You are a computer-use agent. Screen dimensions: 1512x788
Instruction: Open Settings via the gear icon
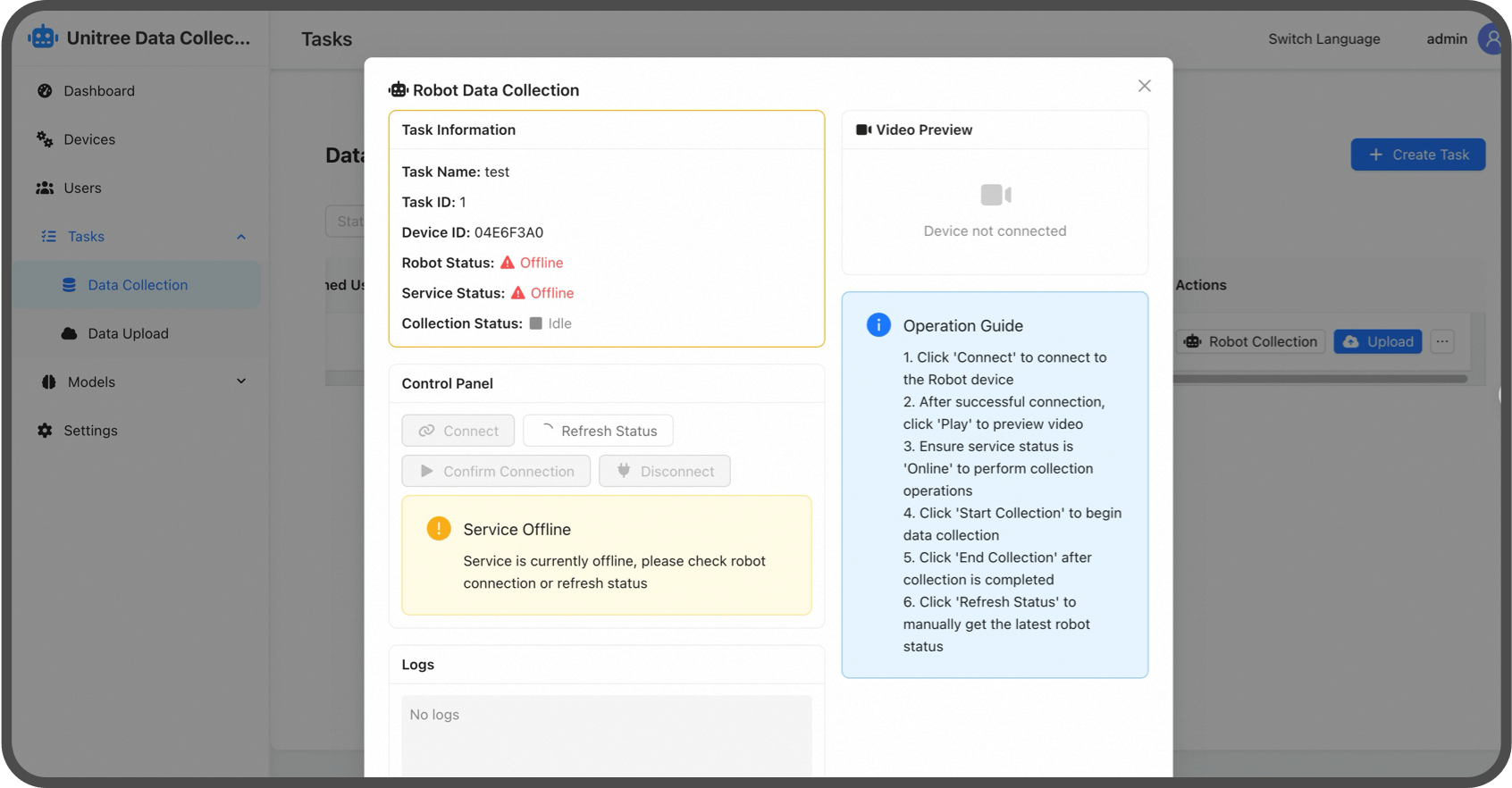click(x=45, y=431)
